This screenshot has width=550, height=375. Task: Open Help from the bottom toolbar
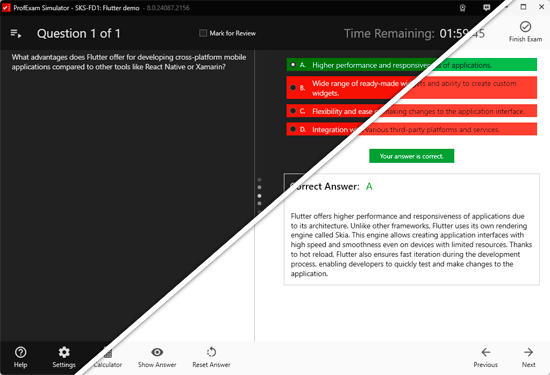[x=20, y=357]
